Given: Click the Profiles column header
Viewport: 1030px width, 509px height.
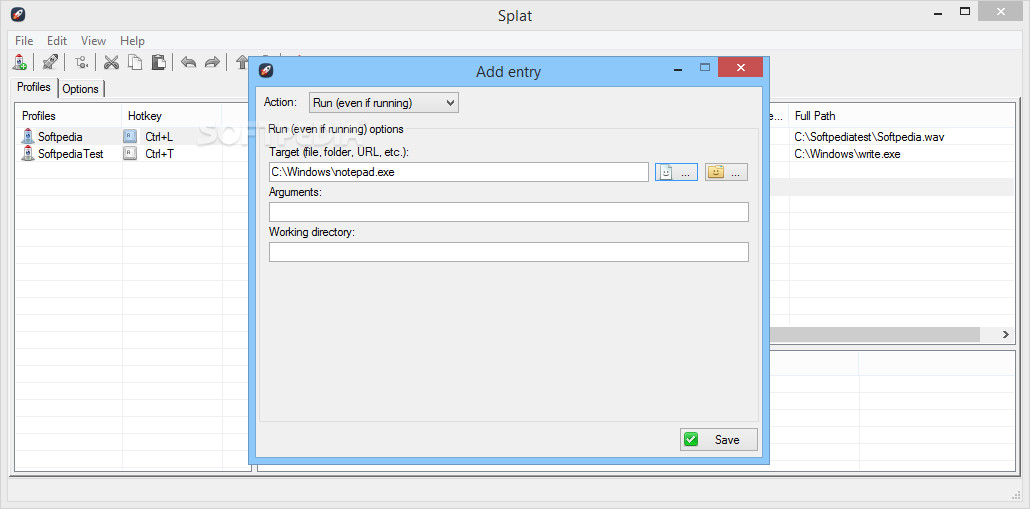Looking at the screenshot, I should (68, 116).
